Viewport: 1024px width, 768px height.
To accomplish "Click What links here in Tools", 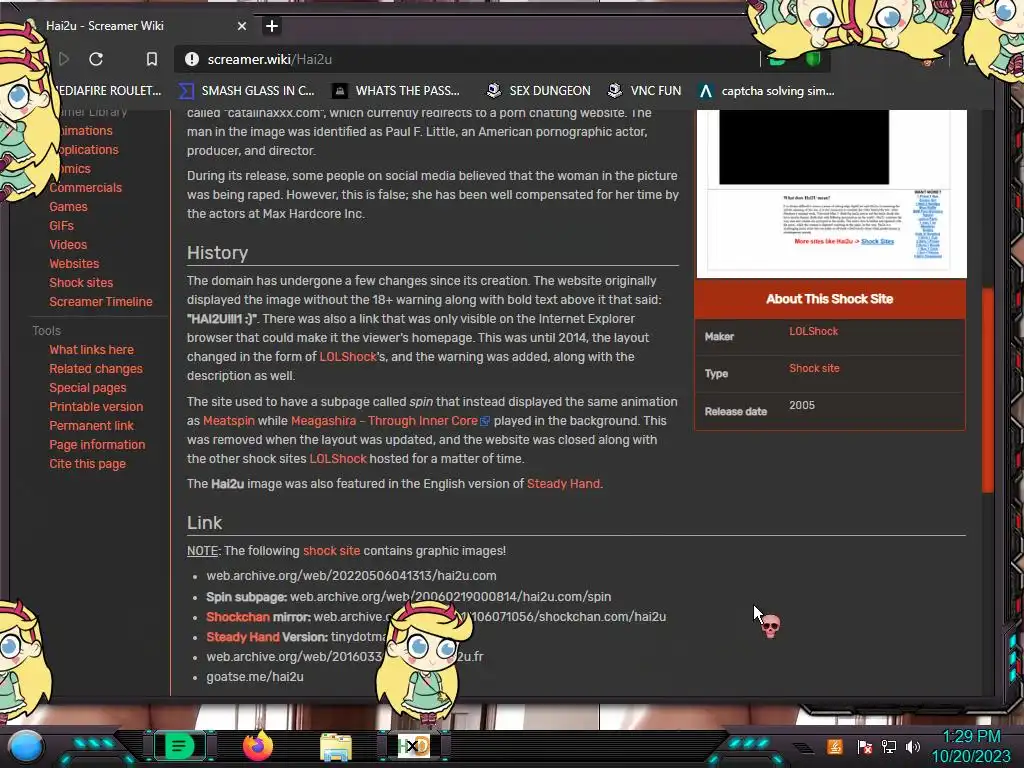I will (91, 349).
